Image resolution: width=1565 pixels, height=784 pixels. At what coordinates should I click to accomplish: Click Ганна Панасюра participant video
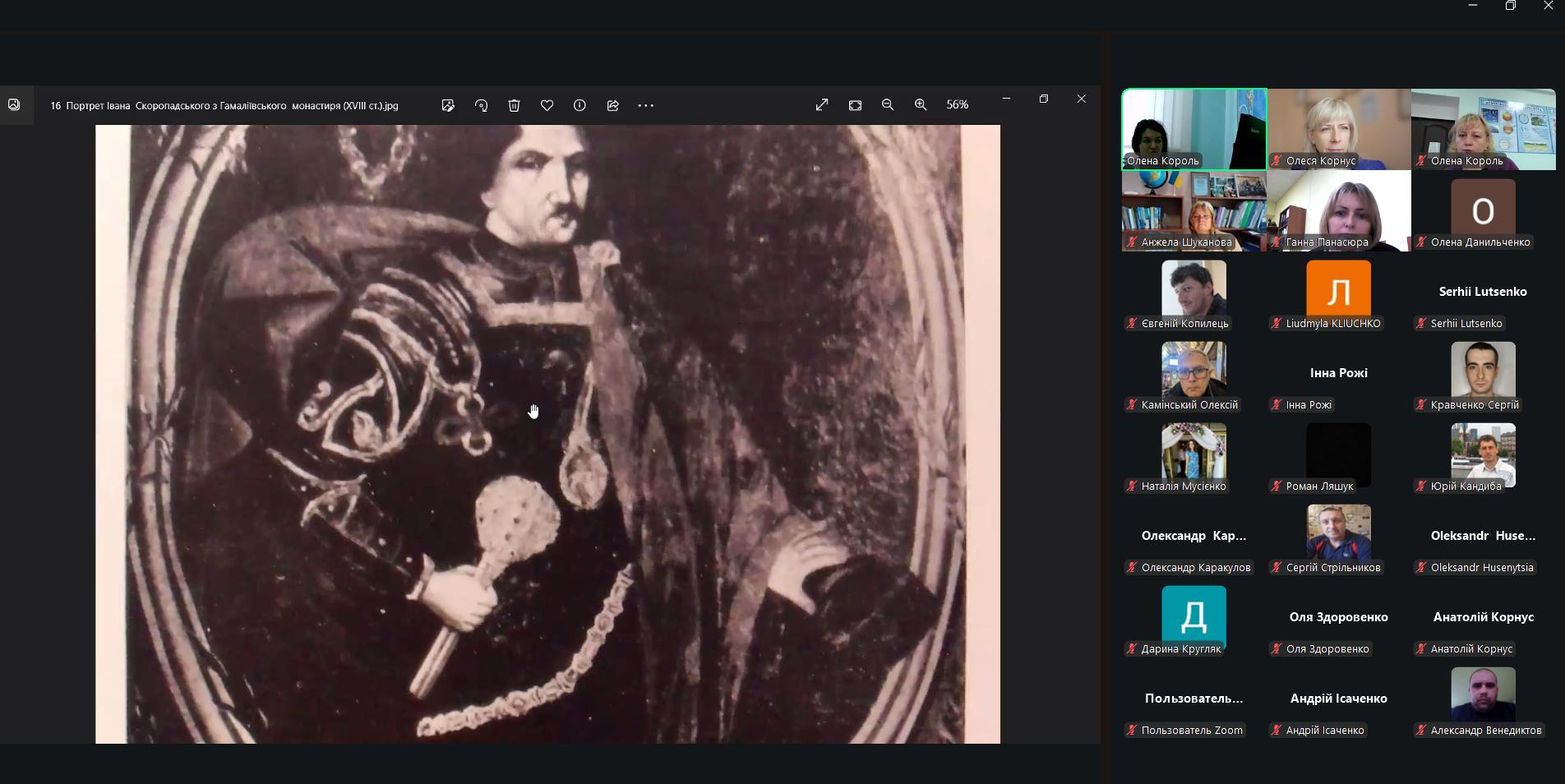(x=1339, y=210)
